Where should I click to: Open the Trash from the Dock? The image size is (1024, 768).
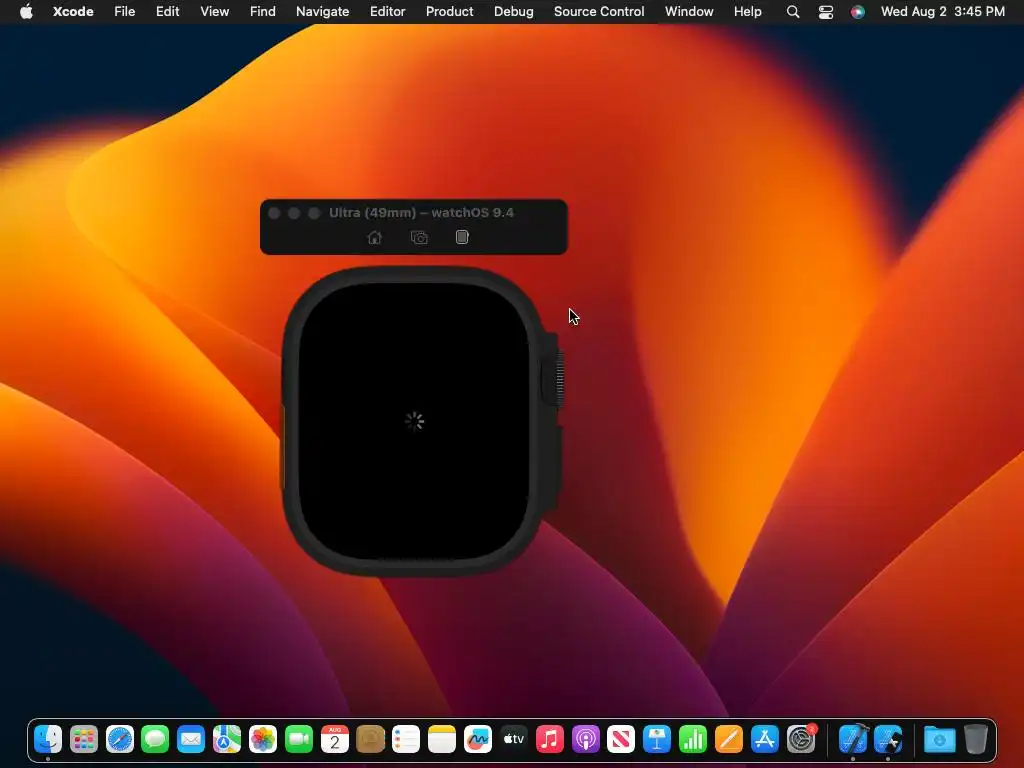[976, 739]
